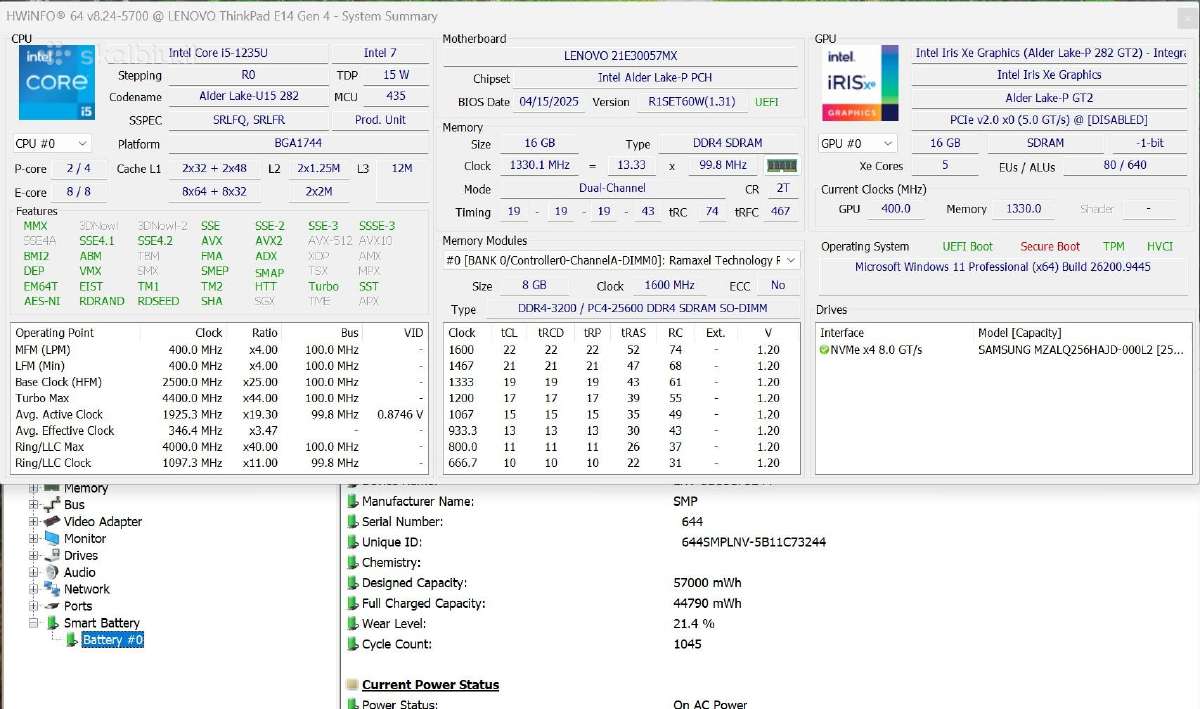Screen dimensions: 1200x709
Task: Open the memory module BANK 0 dropdown
Action: pos(622,260)
